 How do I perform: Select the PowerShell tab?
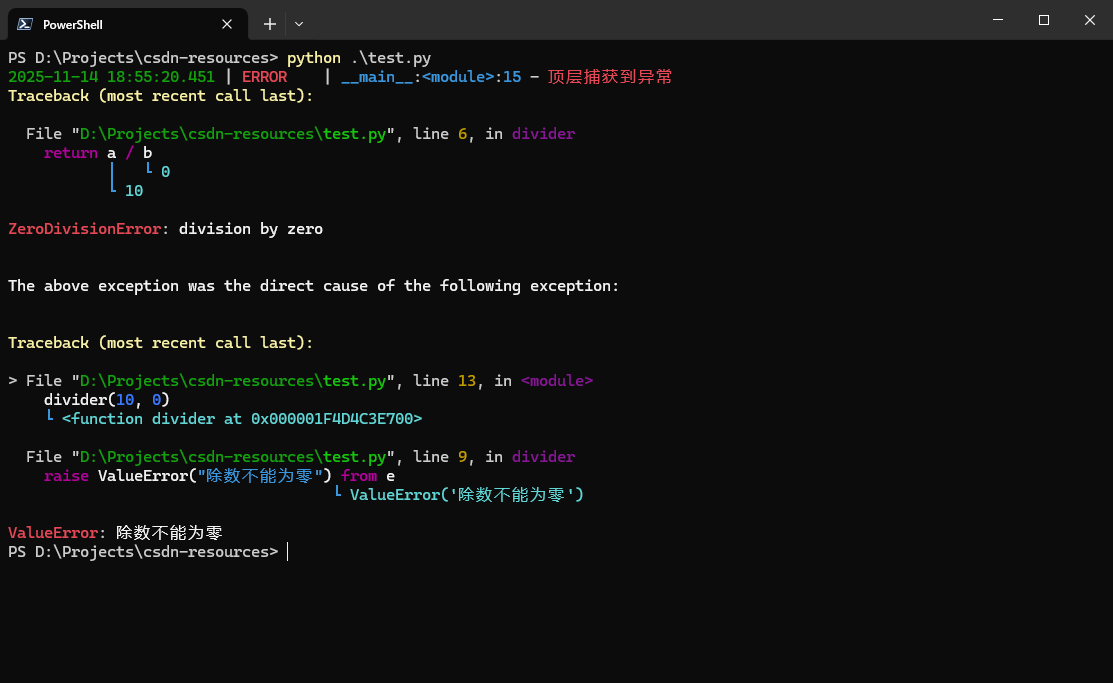[128, 24]
